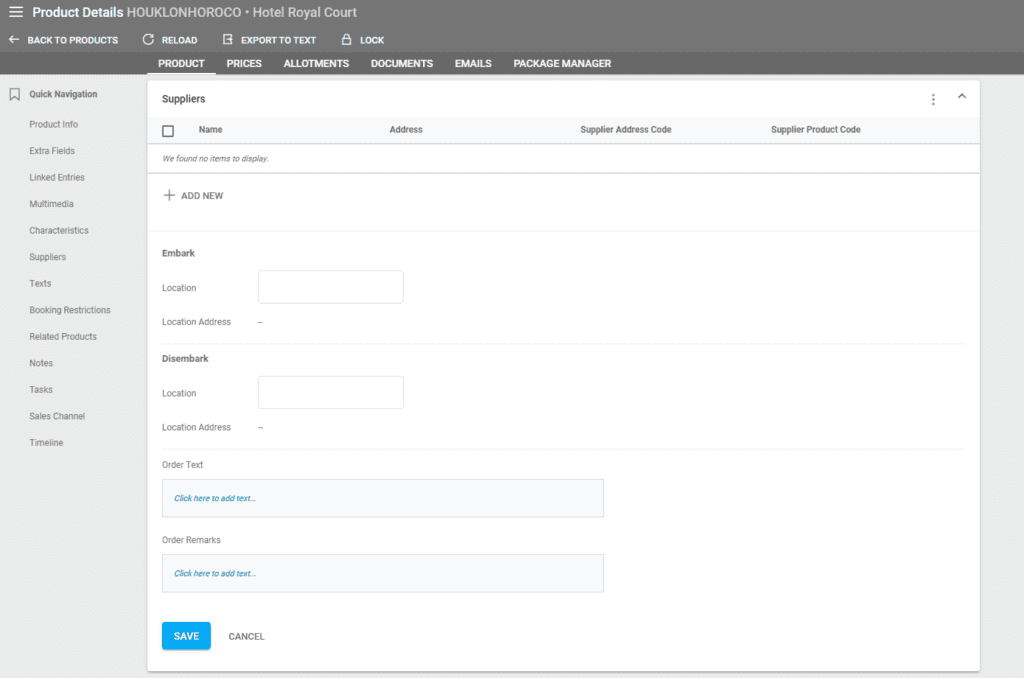Click the Reload icon
1024x678 pixels.
click(148, 40)
